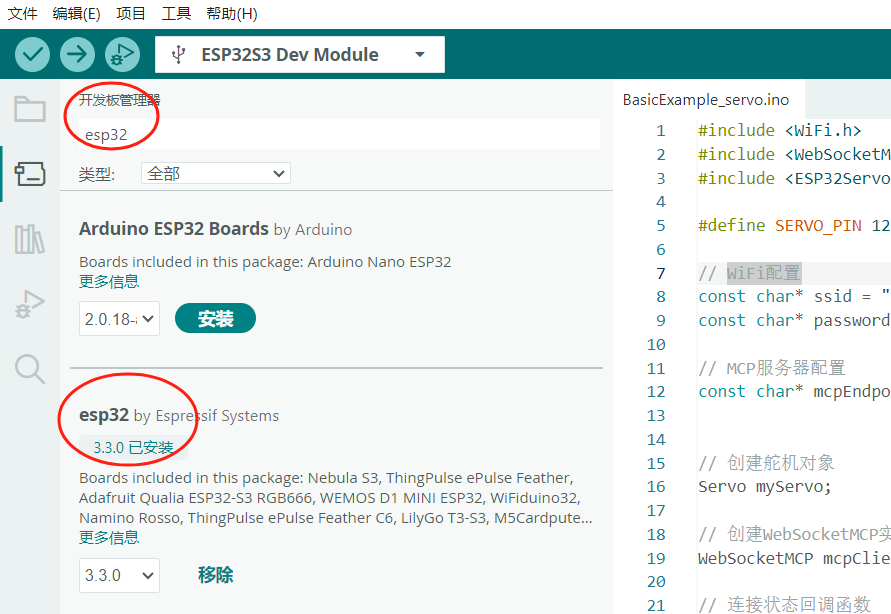Click line number 19 in the gutter
This screenshot has width=891, height=614.
pos(656,558)
